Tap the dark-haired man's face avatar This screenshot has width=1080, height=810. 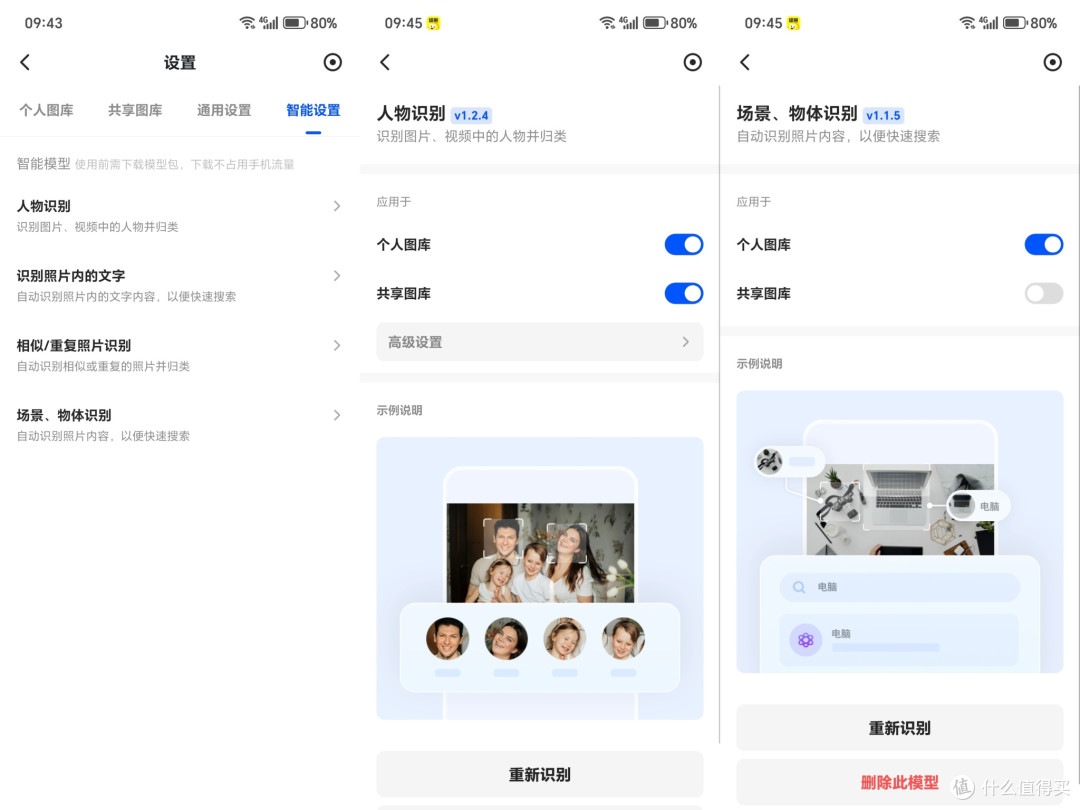coord(448,639)
